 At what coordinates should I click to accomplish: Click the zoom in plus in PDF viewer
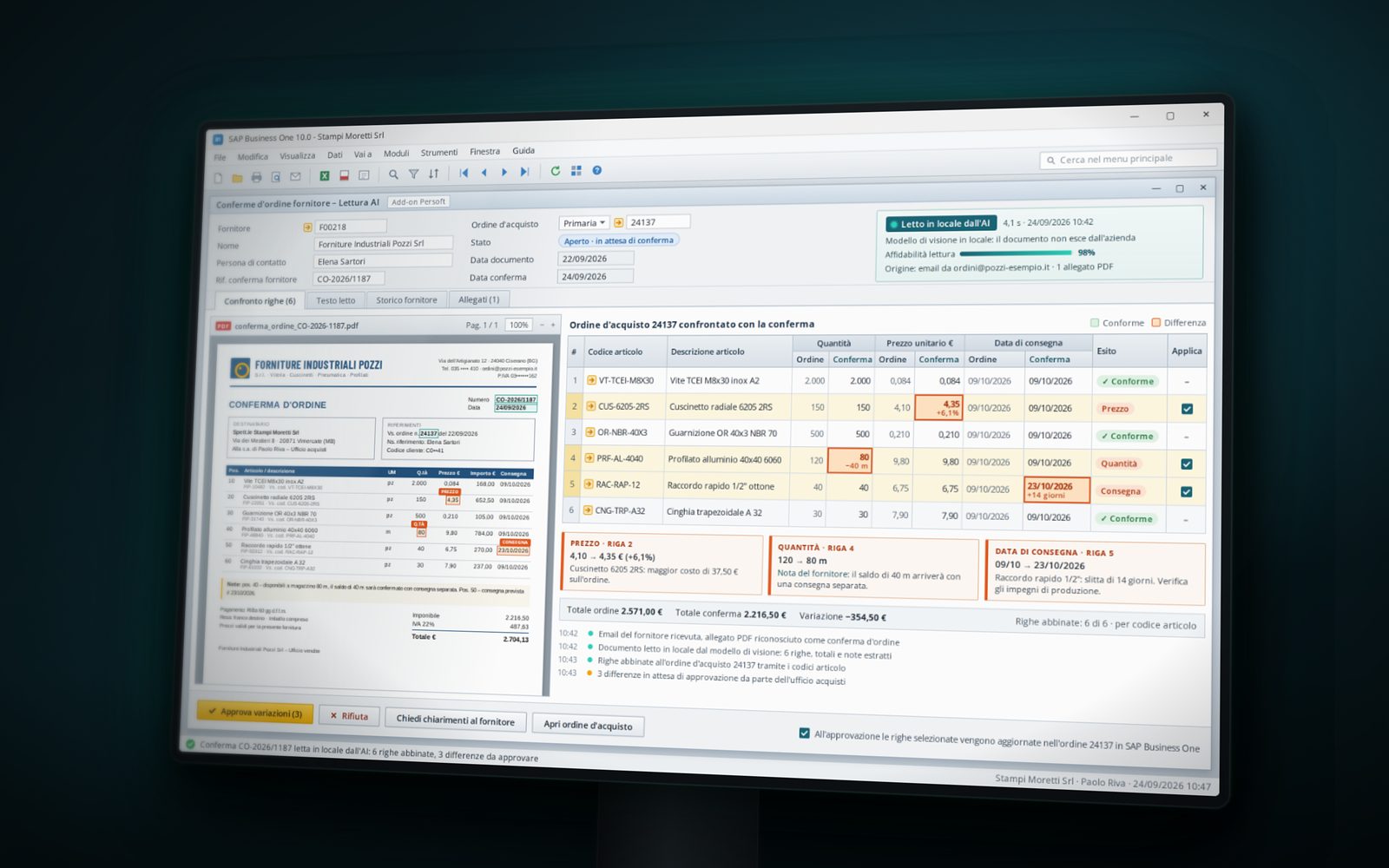click(553, 325)
